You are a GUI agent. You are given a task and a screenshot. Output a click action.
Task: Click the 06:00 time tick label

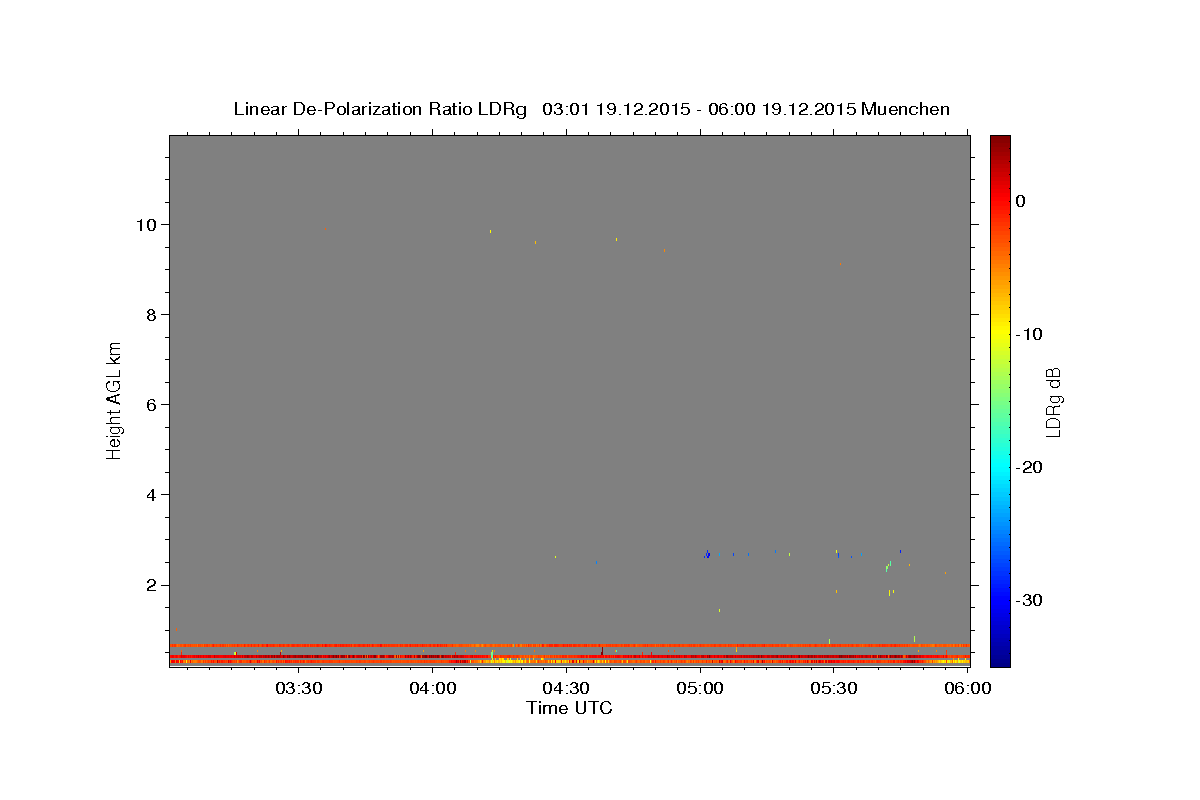[968, 688]
